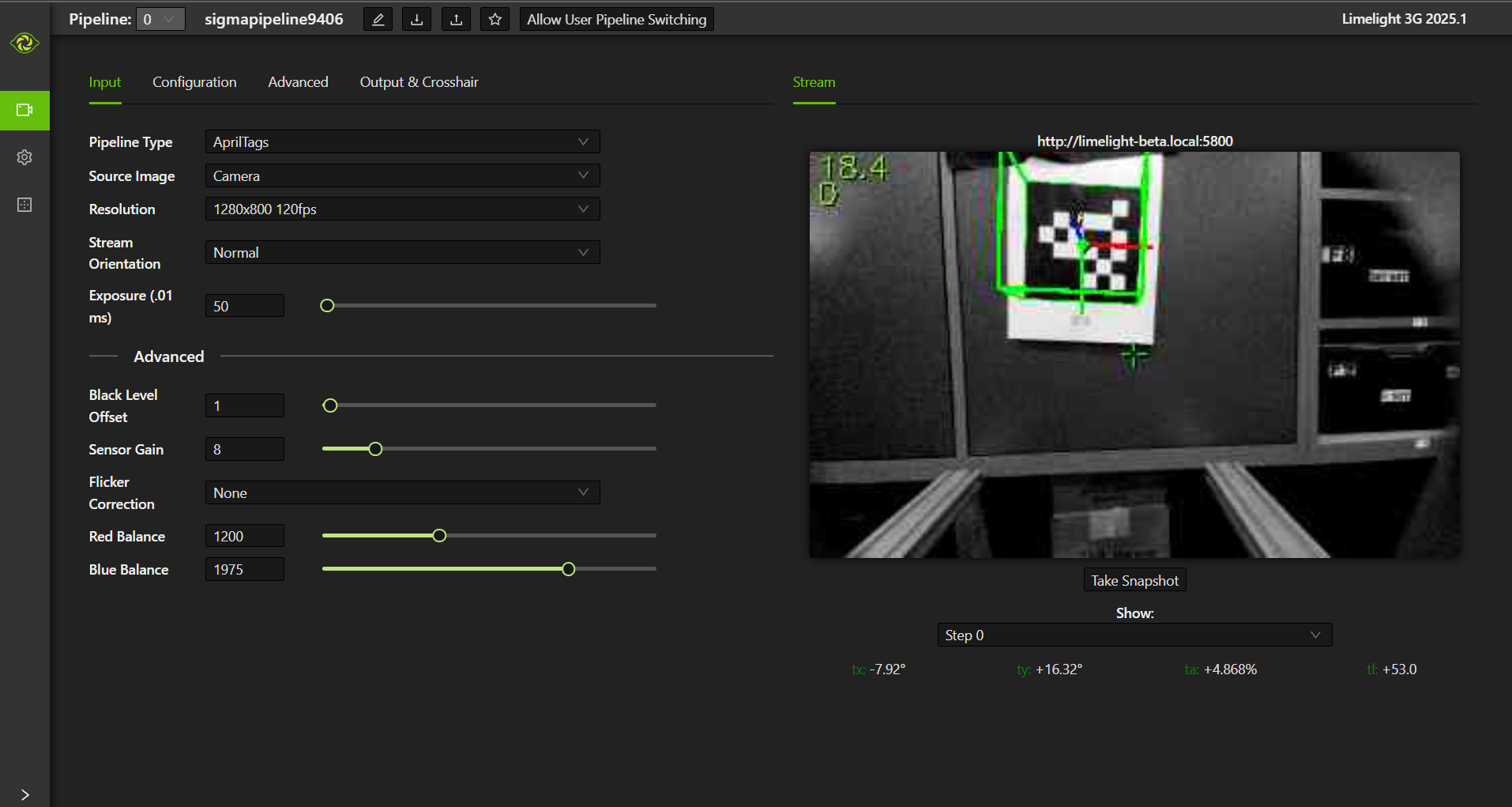
Task: Open the Show Step 0 dropdown
Action: point(1134,635)
